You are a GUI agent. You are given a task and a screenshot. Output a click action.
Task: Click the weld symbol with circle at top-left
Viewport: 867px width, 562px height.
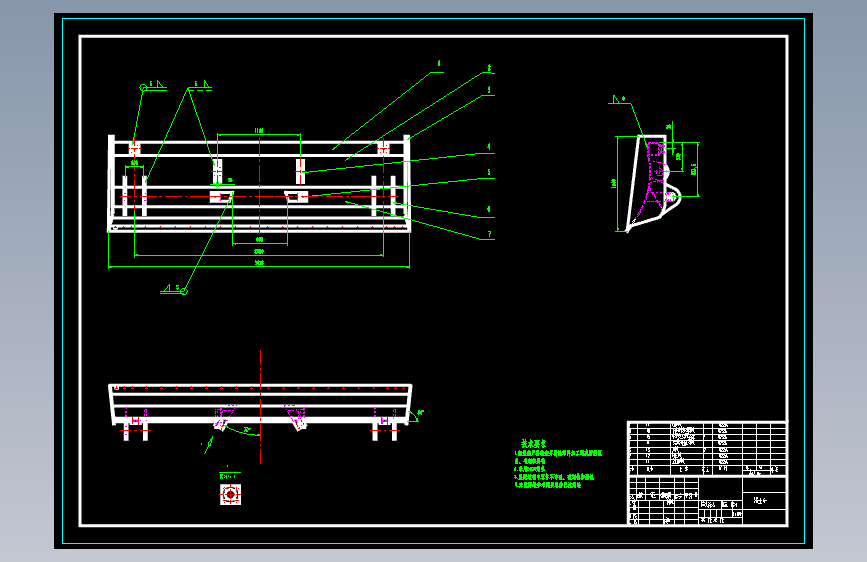coord(153,86)
